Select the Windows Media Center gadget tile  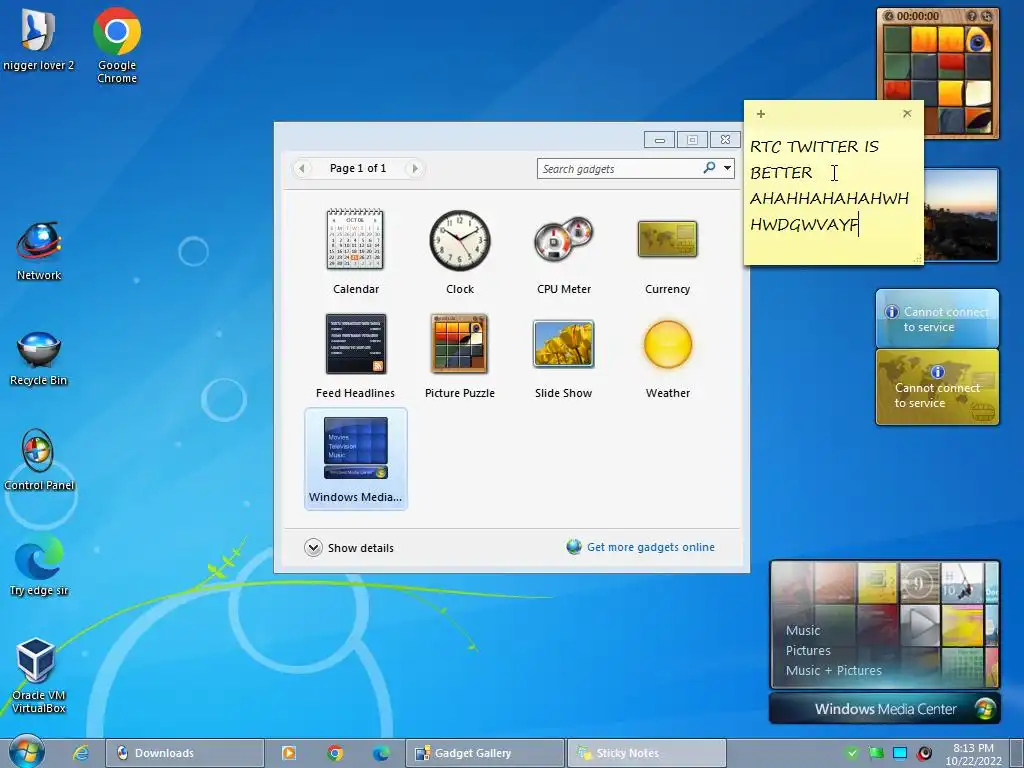pos(356,459)
